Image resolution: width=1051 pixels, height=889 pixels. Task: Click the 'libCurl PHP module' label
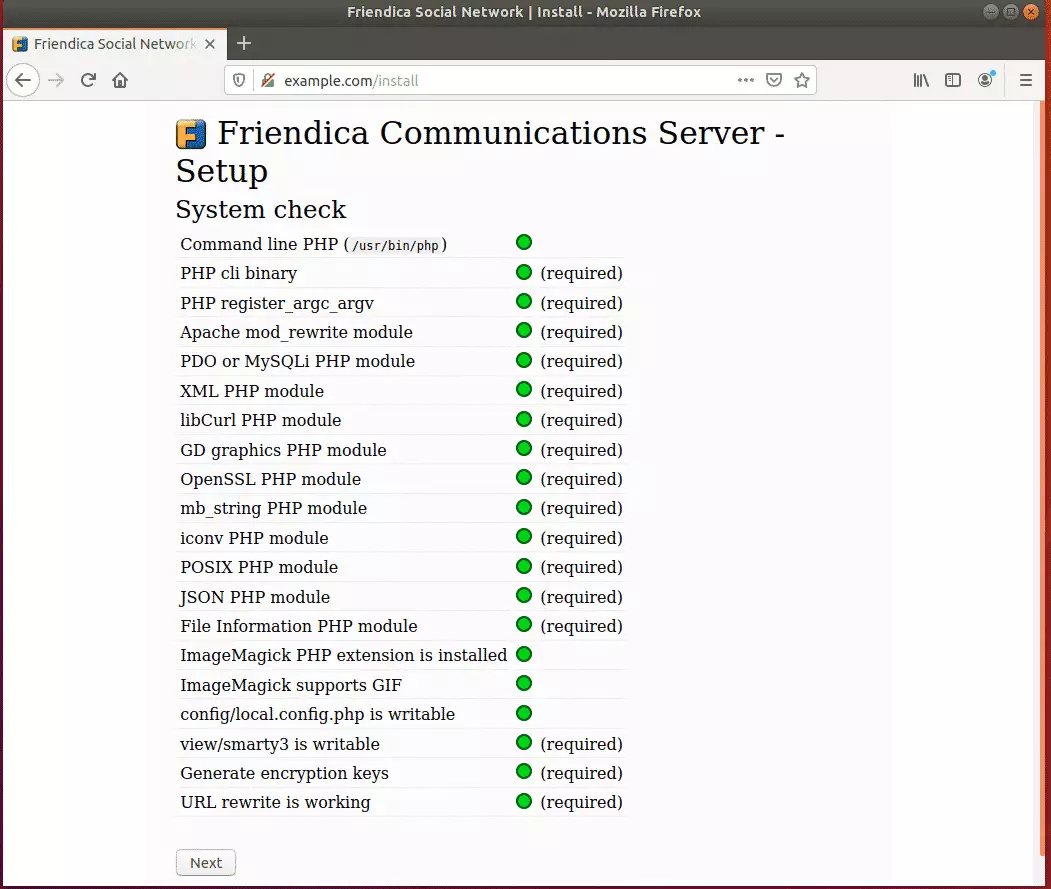[x=261, y=420]
